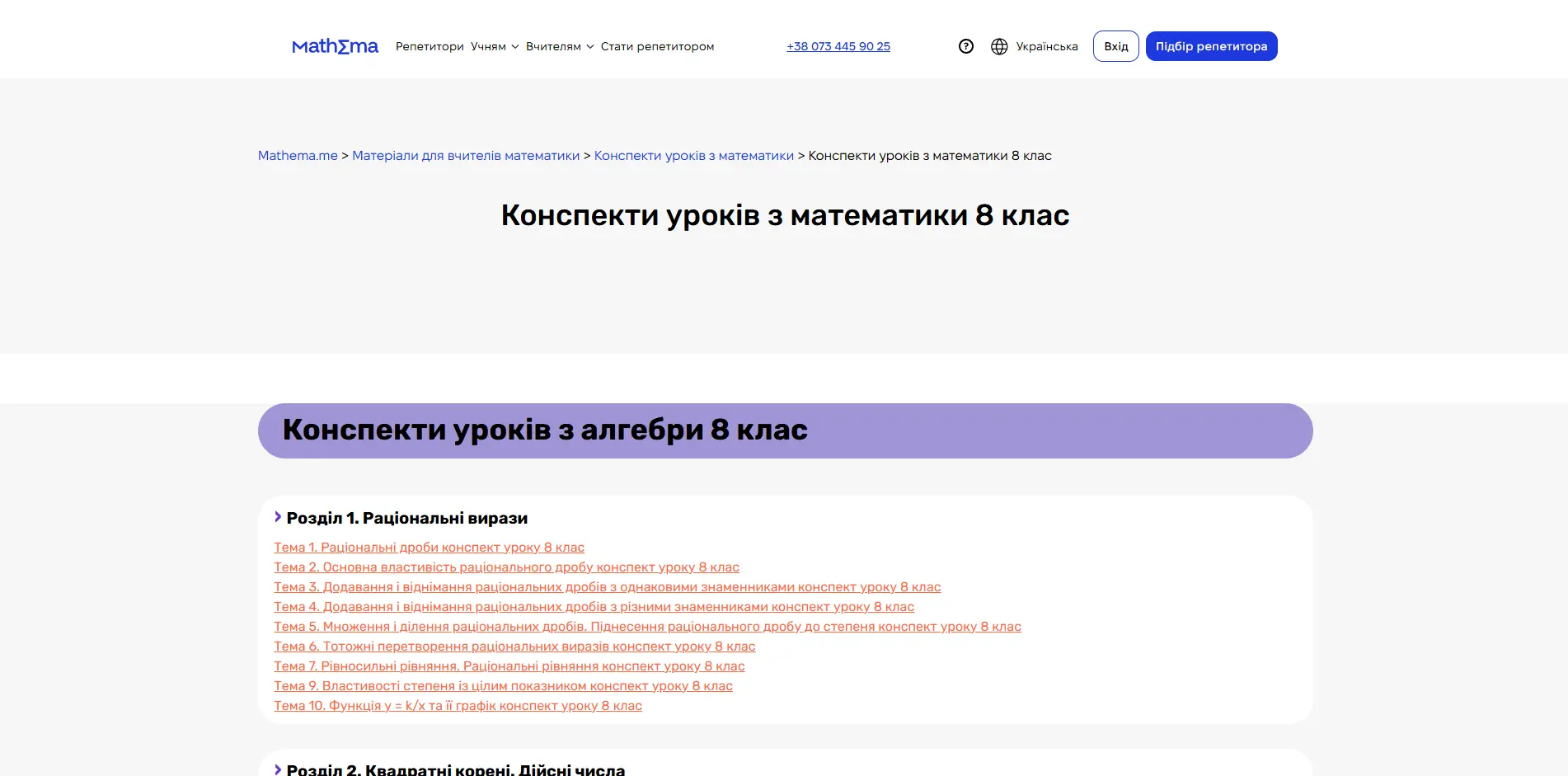Open Конспекти уроків з математики breadcrumb

(693, 155)
